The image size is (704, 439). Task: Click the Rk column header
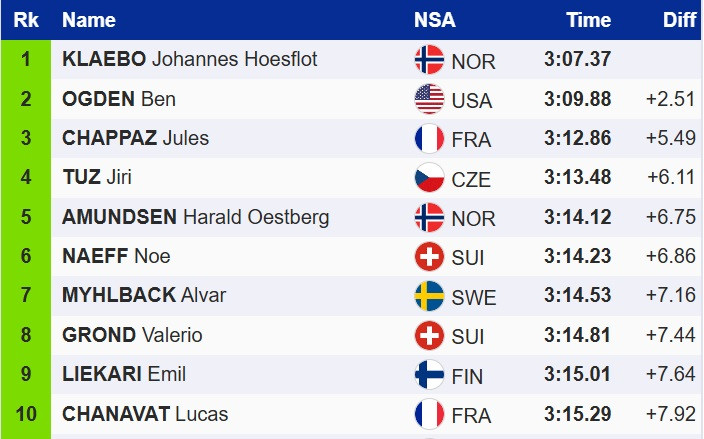coord(25,20)
